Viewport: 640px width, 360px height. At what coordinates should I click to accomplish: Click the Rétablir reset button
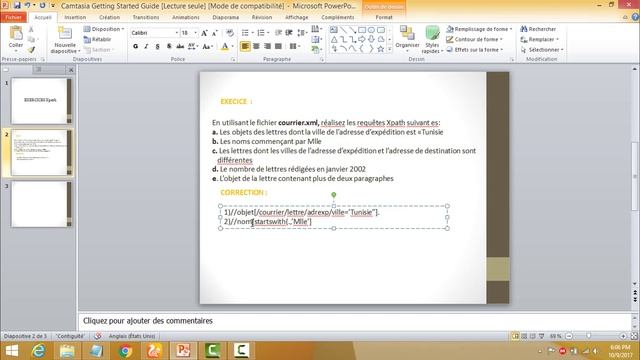98,39
